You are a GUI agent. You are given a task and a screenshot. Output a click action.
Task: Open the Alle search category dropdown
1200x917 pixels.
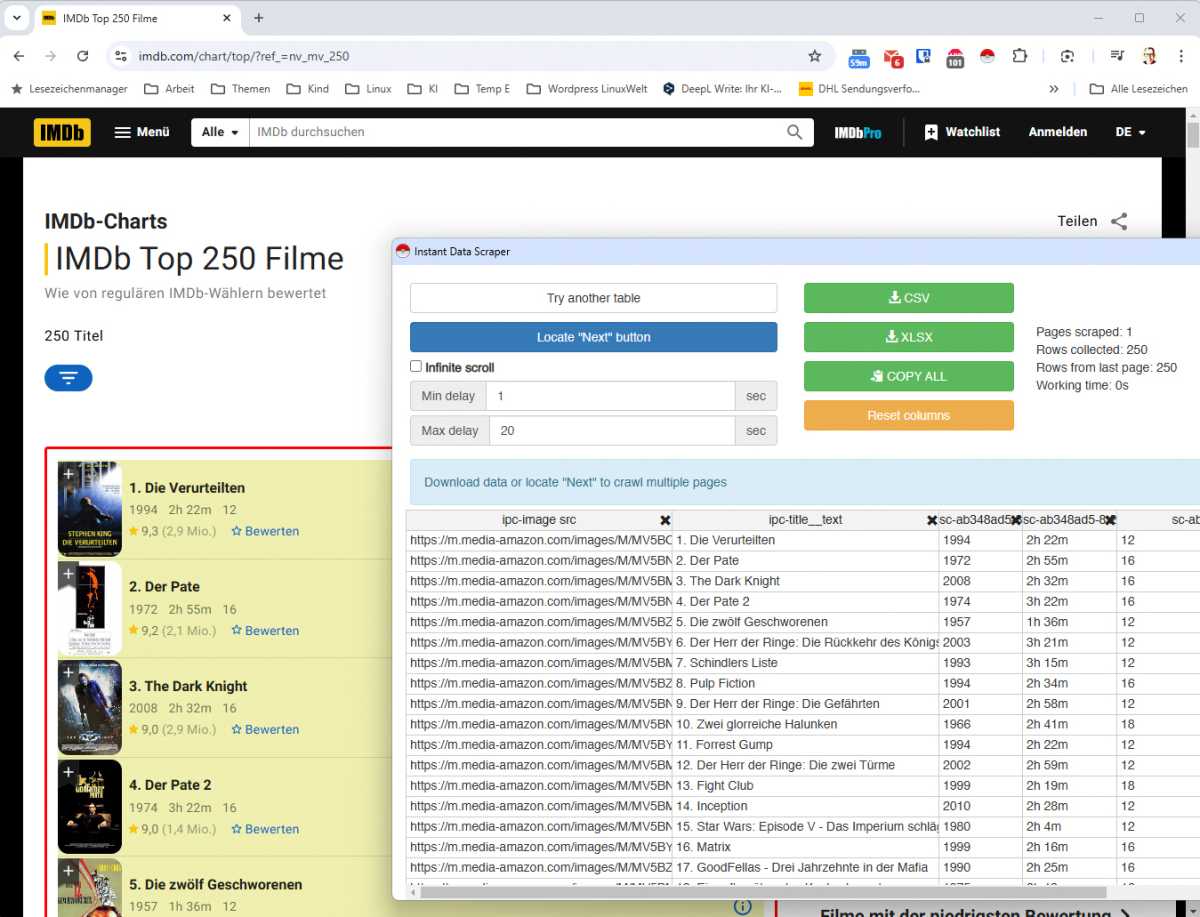point(220,132)
